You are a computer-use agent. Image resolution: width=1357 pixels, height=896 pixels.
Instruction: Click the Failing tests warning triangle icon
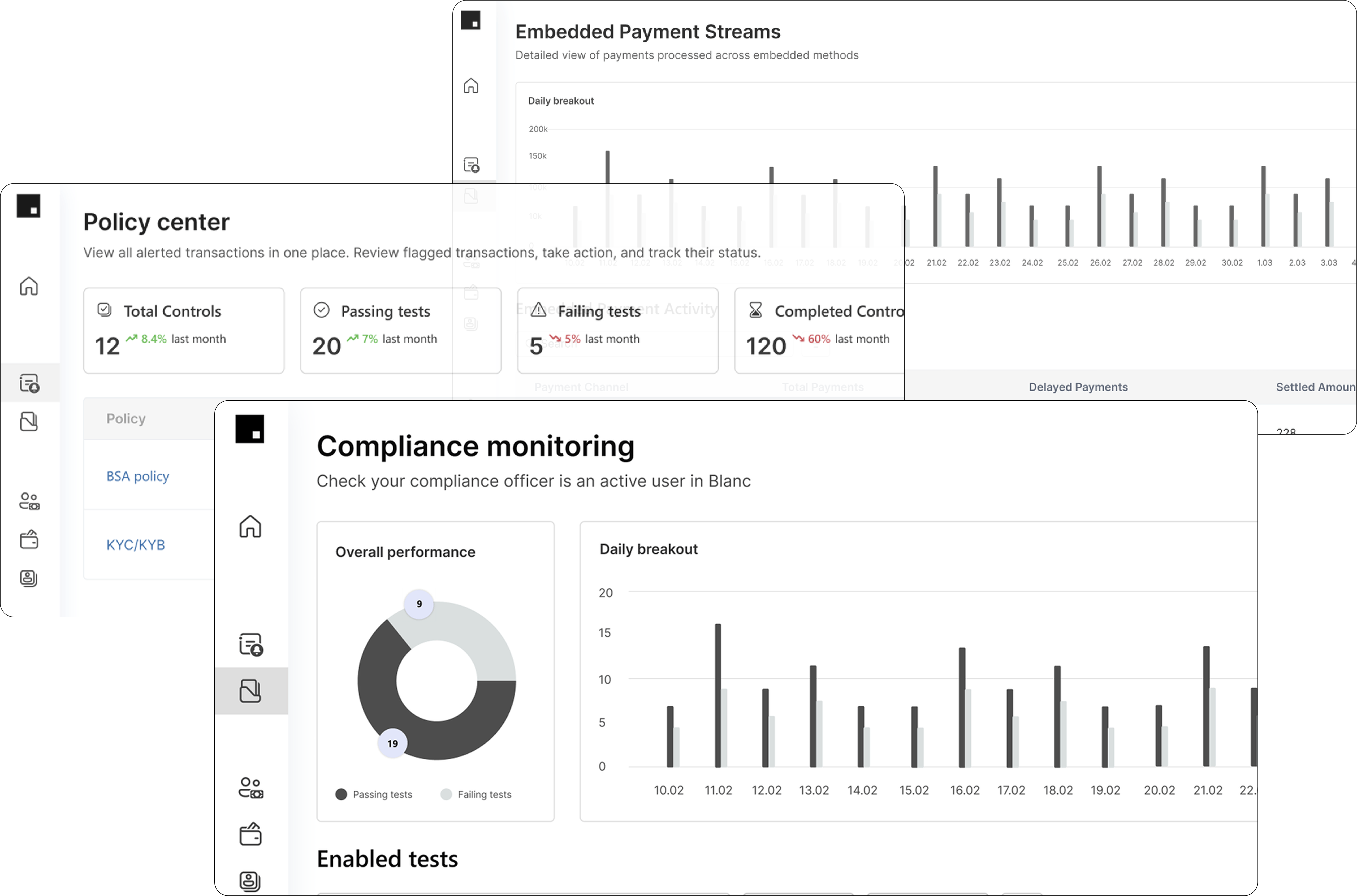tap(538, 310)
